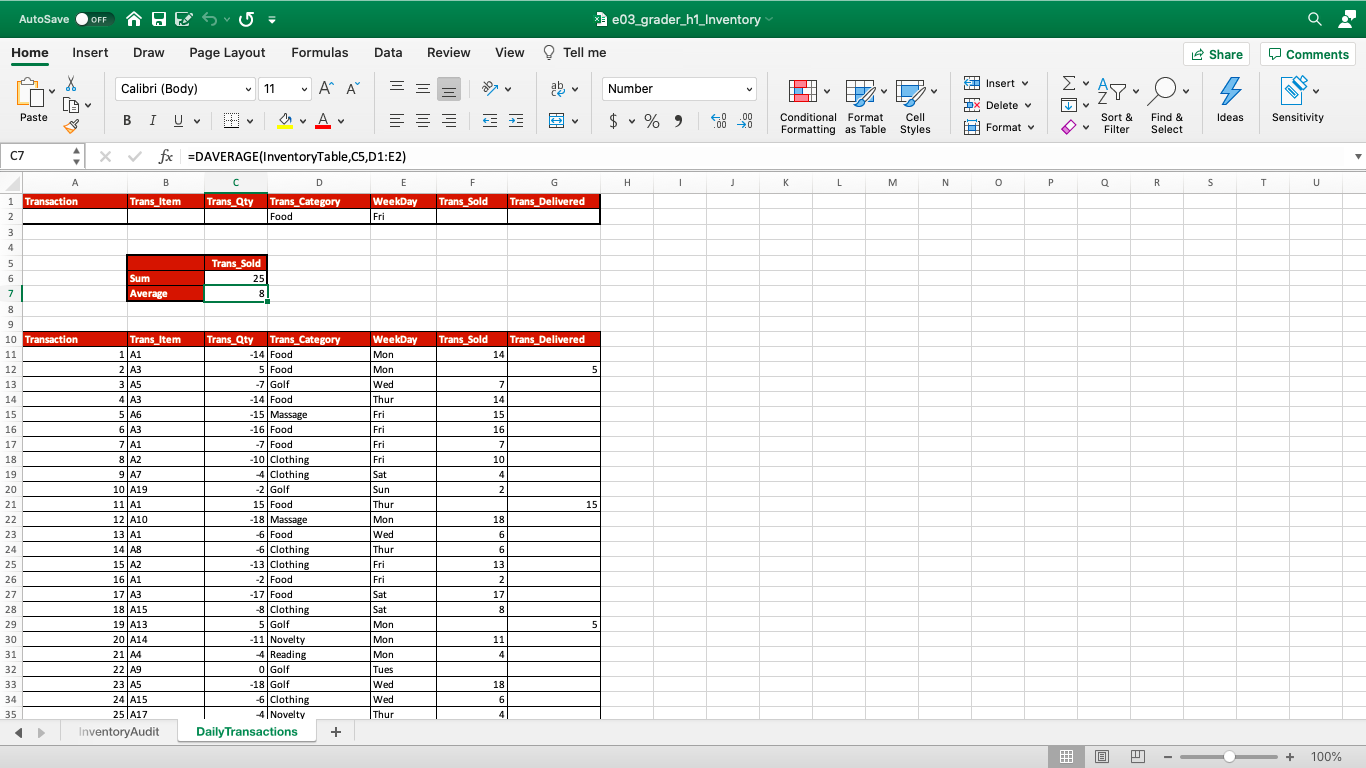Viewport: 1366px width, 768px height.
Task: Switch to the Formulas ribbon tab
Action: (x=320, y=52)
